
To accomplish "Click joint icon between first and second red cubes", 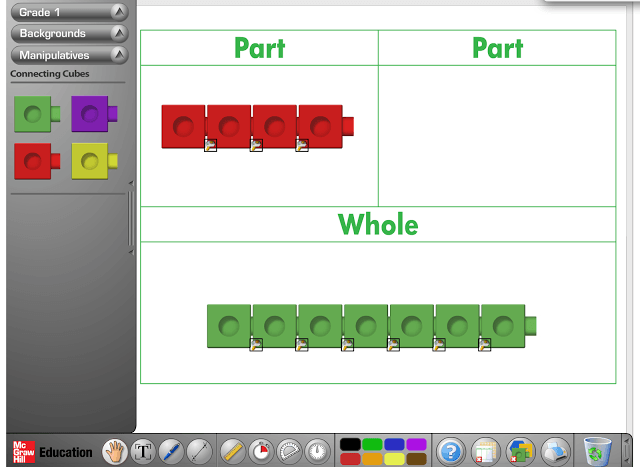I will tap(210, 145).
